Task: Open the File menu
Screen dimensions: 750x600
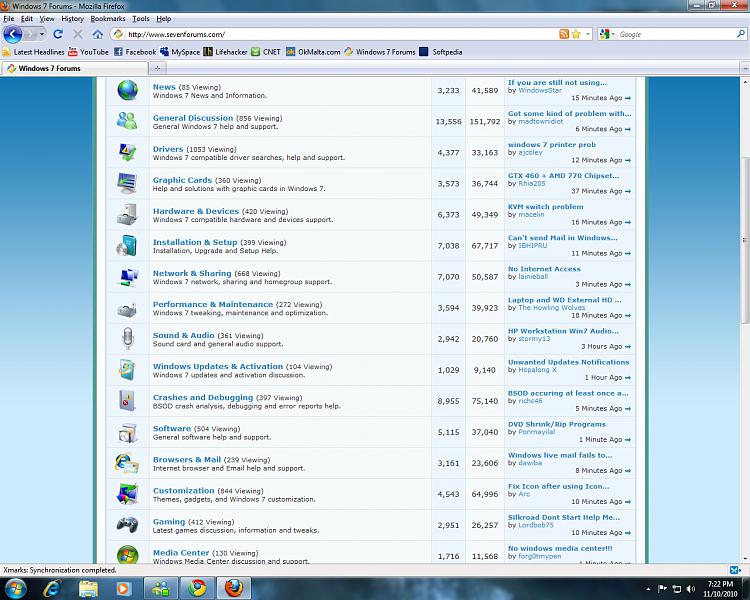Action: point(9,19)
